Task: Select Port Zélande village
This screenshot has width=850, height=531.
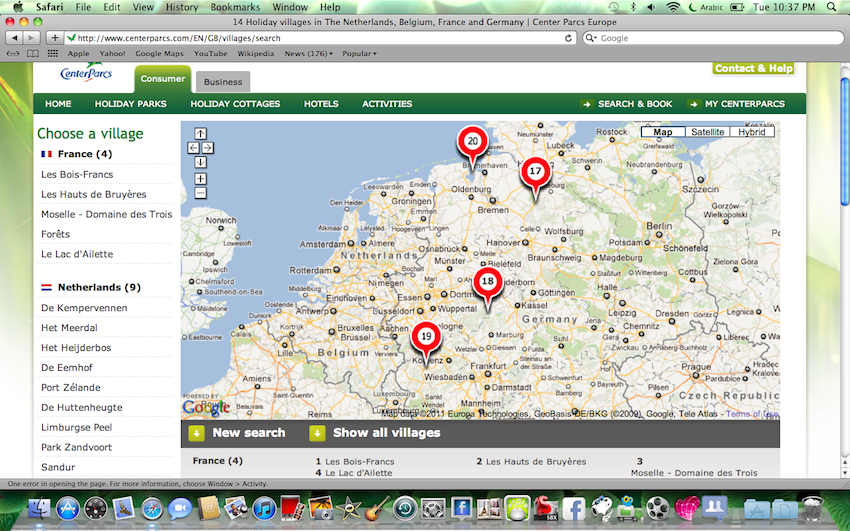Action: click(70, 387)
